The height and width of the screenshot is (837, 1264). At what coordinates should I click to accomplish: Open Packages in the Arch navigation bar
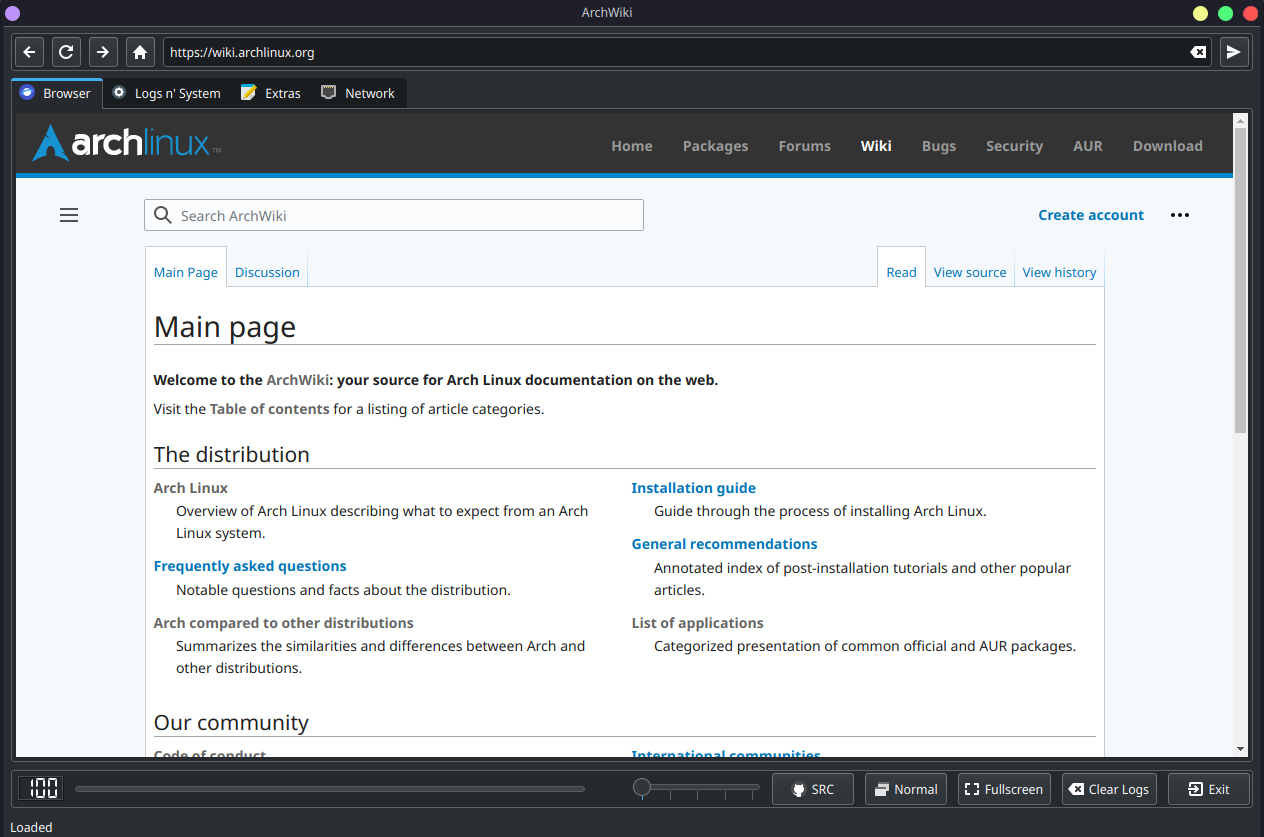point(716,146)
